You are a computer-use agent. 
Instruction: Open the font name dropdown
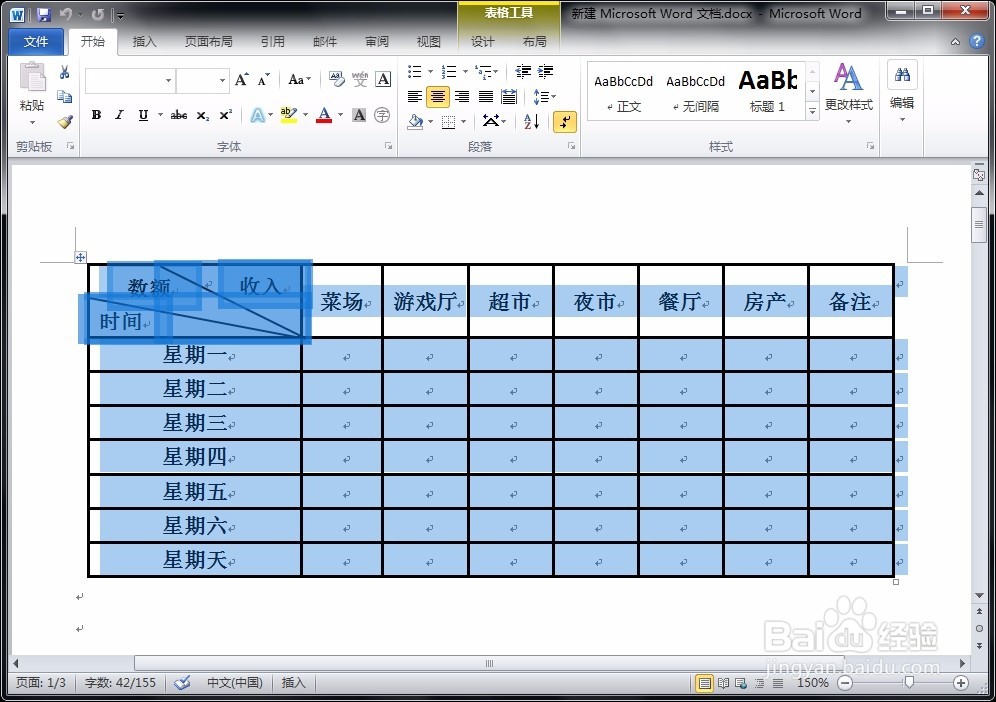click(x=168, y=80)
